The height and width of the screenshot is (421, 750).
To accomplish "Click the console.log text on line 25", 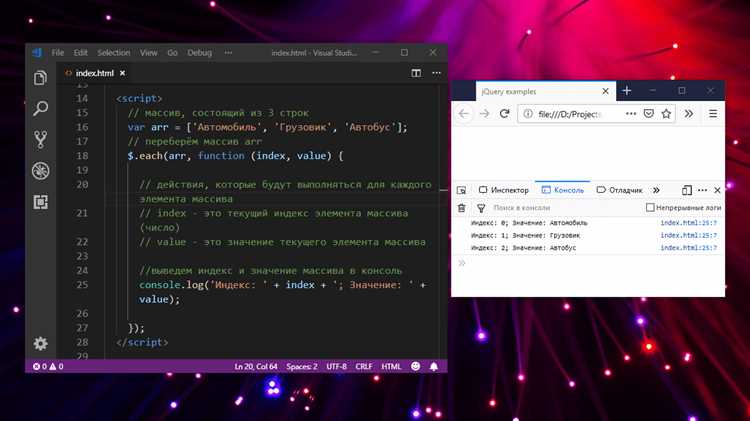I will coord(171,285).
